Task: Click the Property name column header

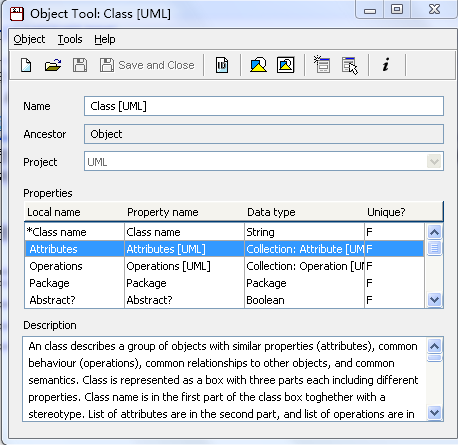Action: click(x=184, y=212)
